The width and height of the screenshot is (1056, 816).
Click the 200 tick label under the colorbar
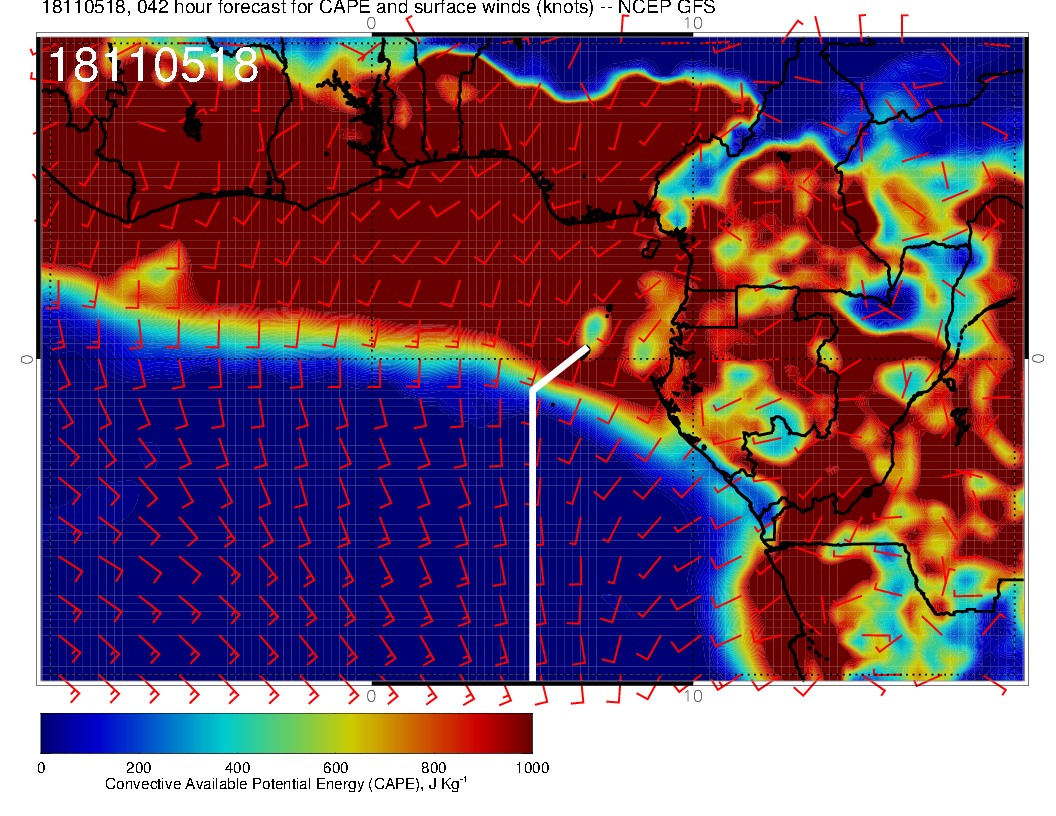(138, 767)
